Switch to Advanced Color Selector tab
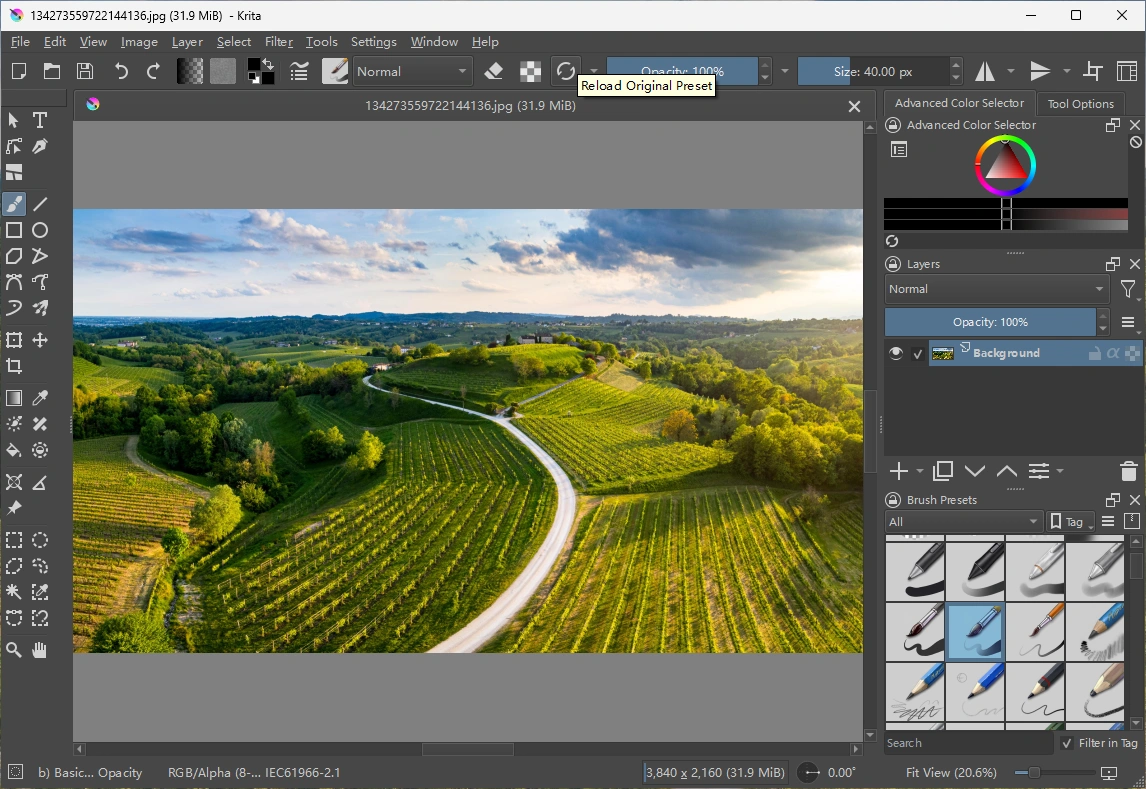1146x789 pixels. 959,103
